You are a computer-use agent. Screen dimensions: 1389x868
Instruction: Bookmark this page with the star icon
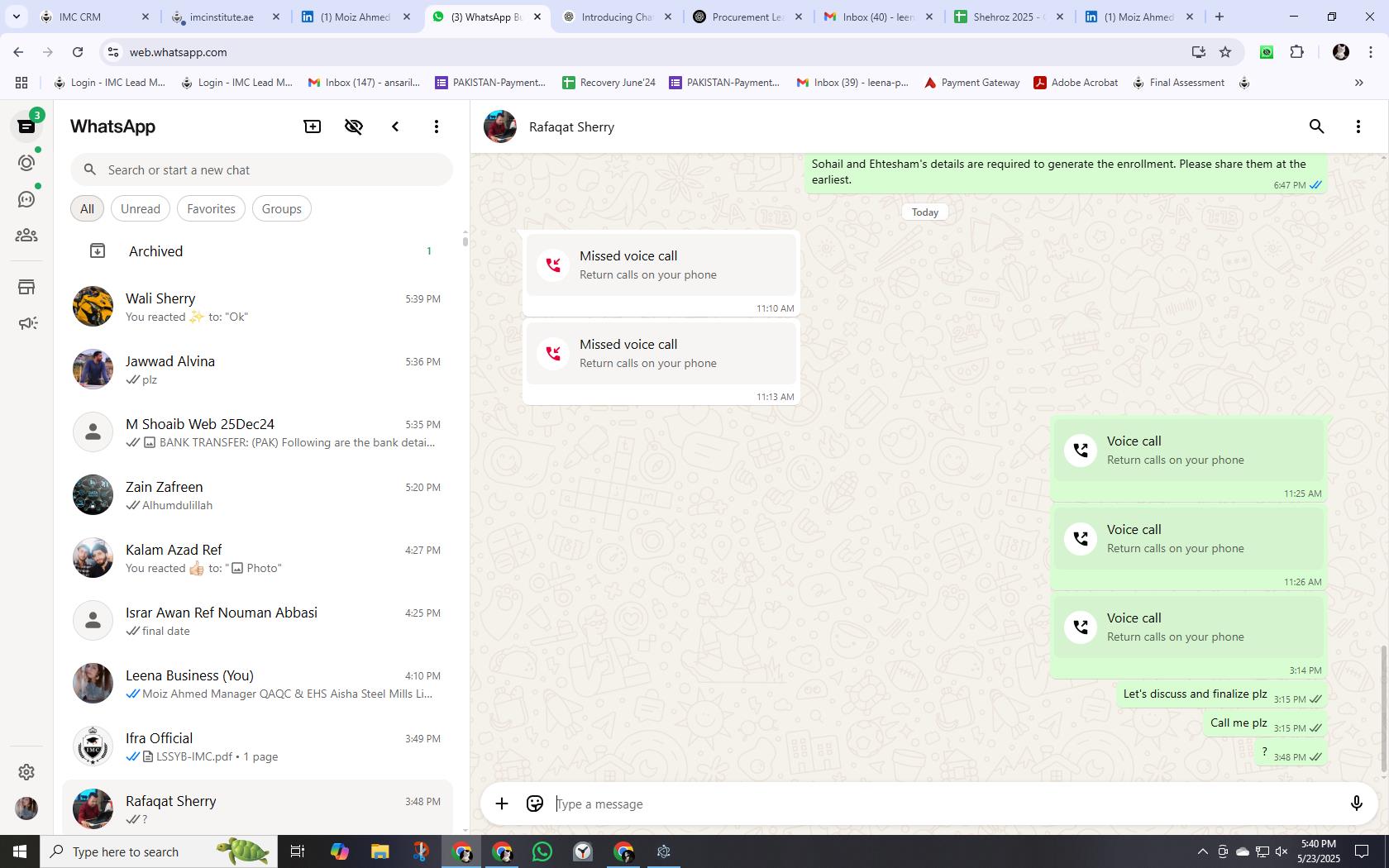pos(1225,52)
